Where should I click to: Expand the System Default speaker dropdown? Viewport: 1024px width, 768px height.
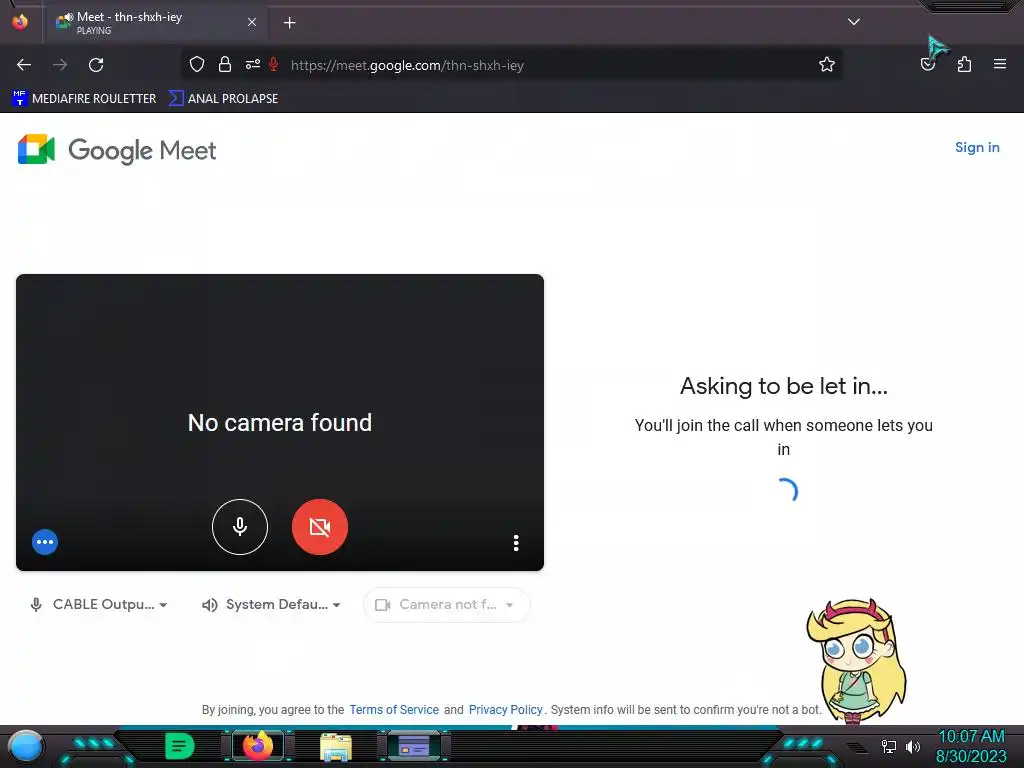click(272, 605)
